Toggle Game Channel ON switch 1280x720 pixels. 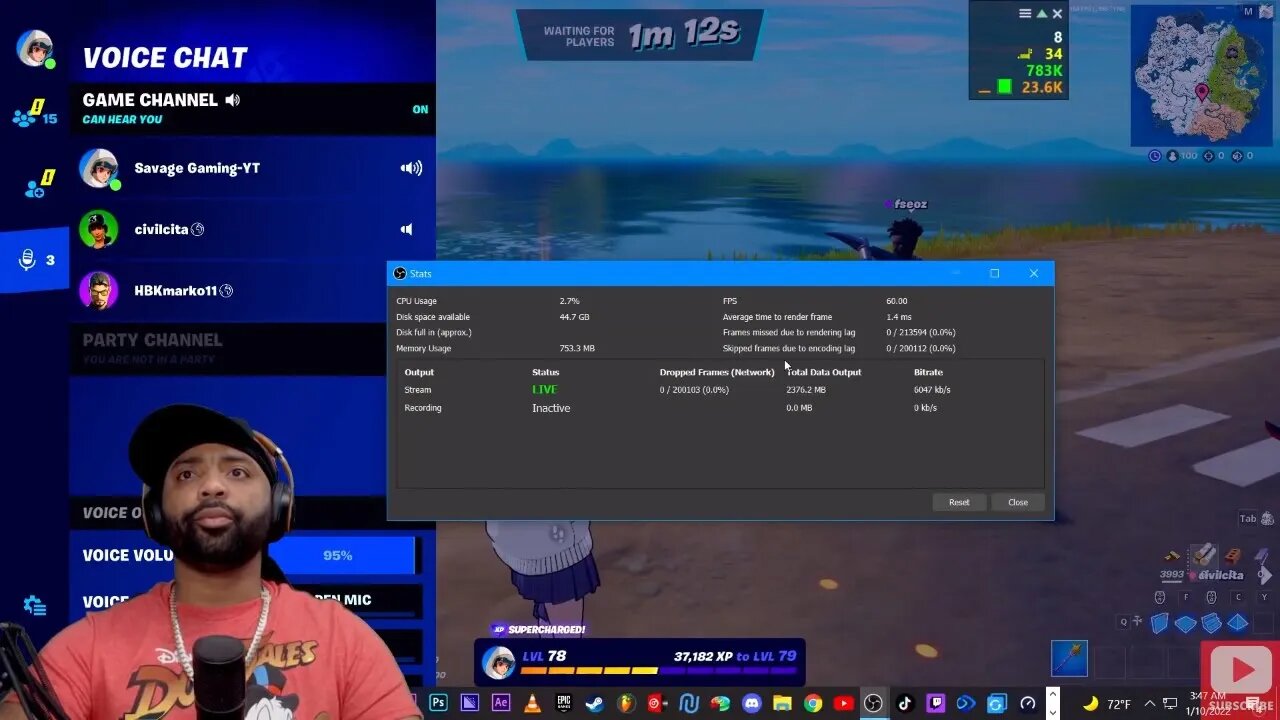pos(420,109)
